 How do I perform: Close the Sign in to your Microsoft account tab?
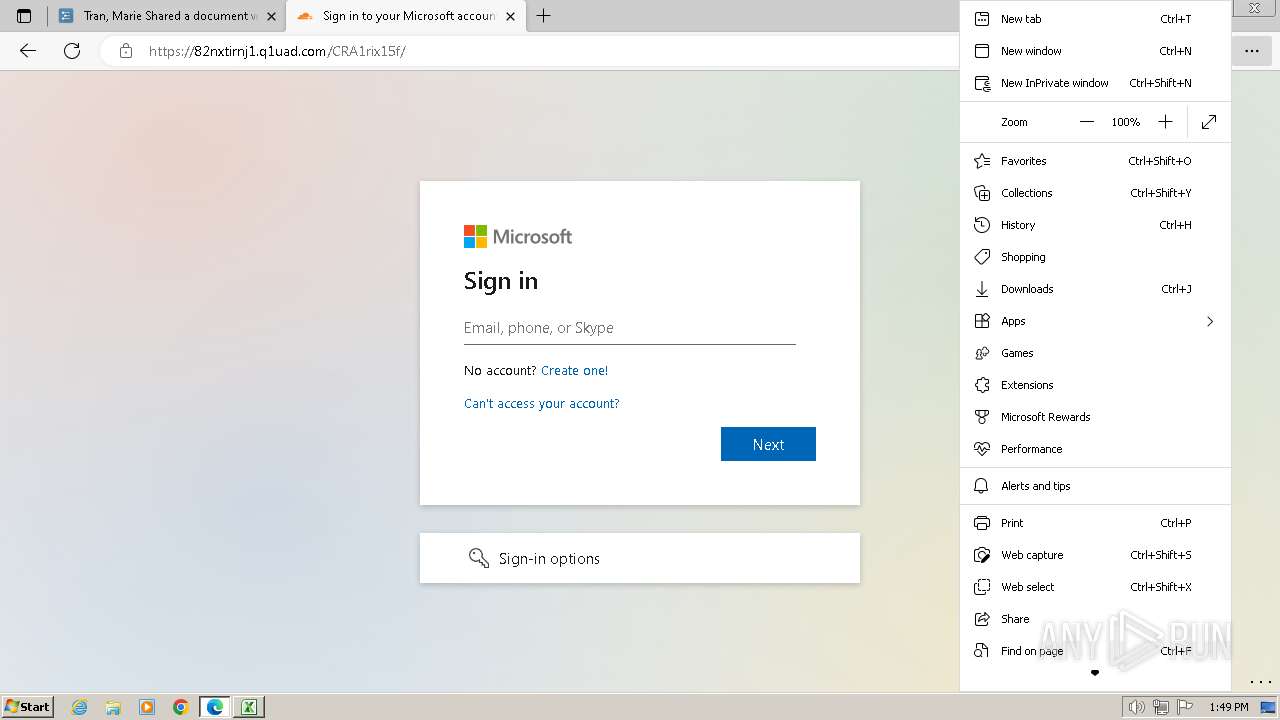pyautogui.click(x=511, y=16)
